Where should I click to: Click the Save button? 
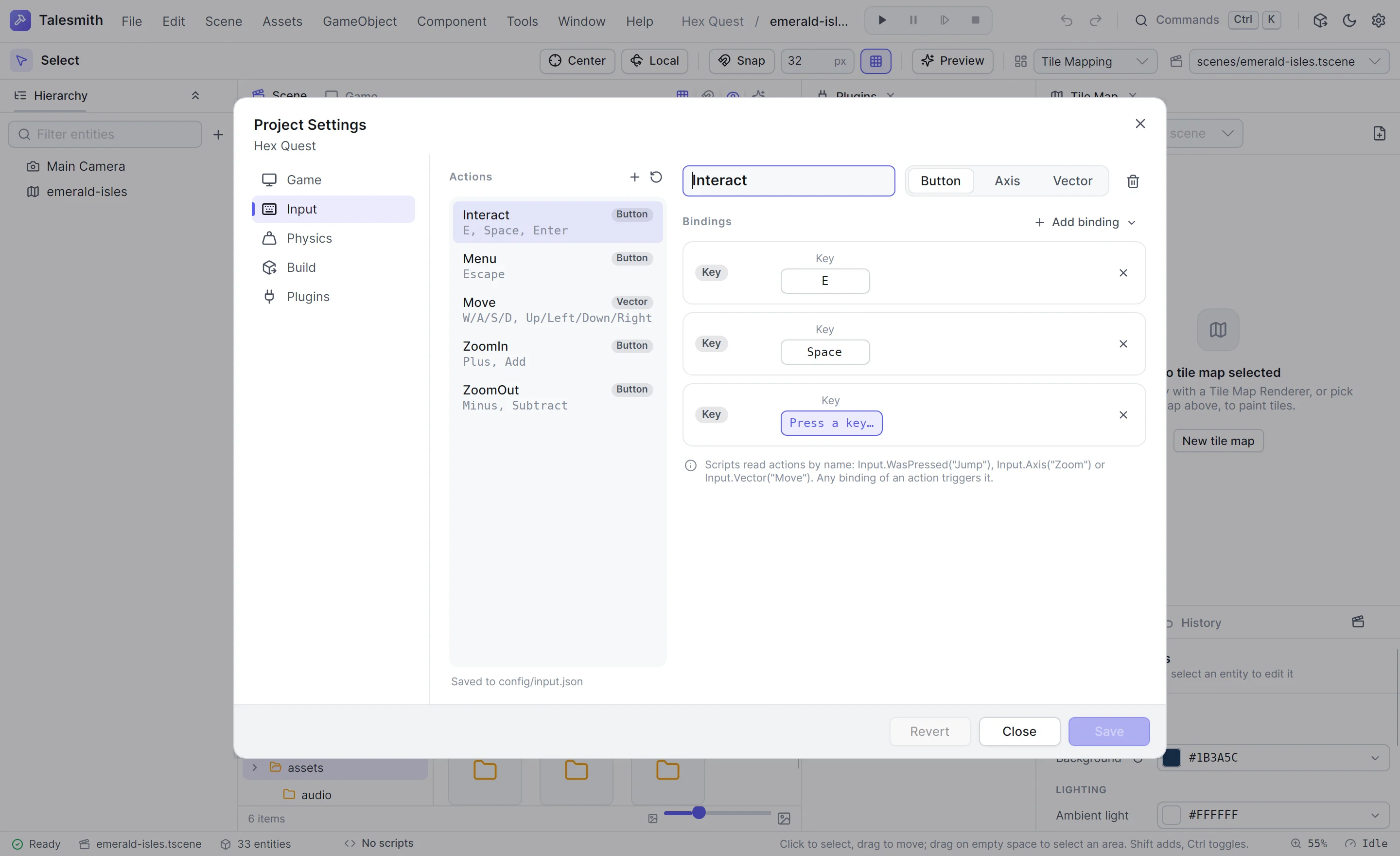[1108, 731]
